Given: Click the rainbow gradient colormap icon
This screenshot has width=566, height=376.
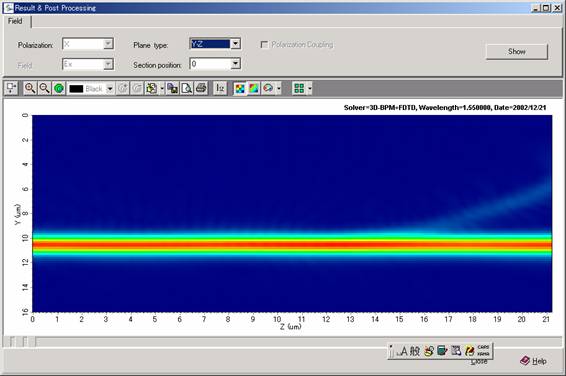Looking at the screenshot, I should point(254,88).
